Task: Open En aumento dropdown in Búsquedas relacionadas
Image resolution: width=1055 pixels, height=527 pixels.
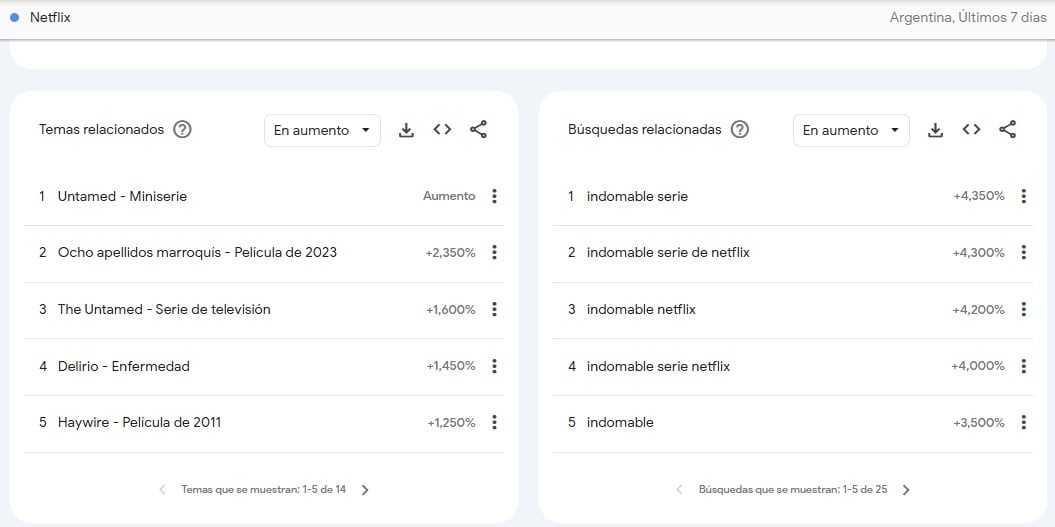Action: [851, 131]
